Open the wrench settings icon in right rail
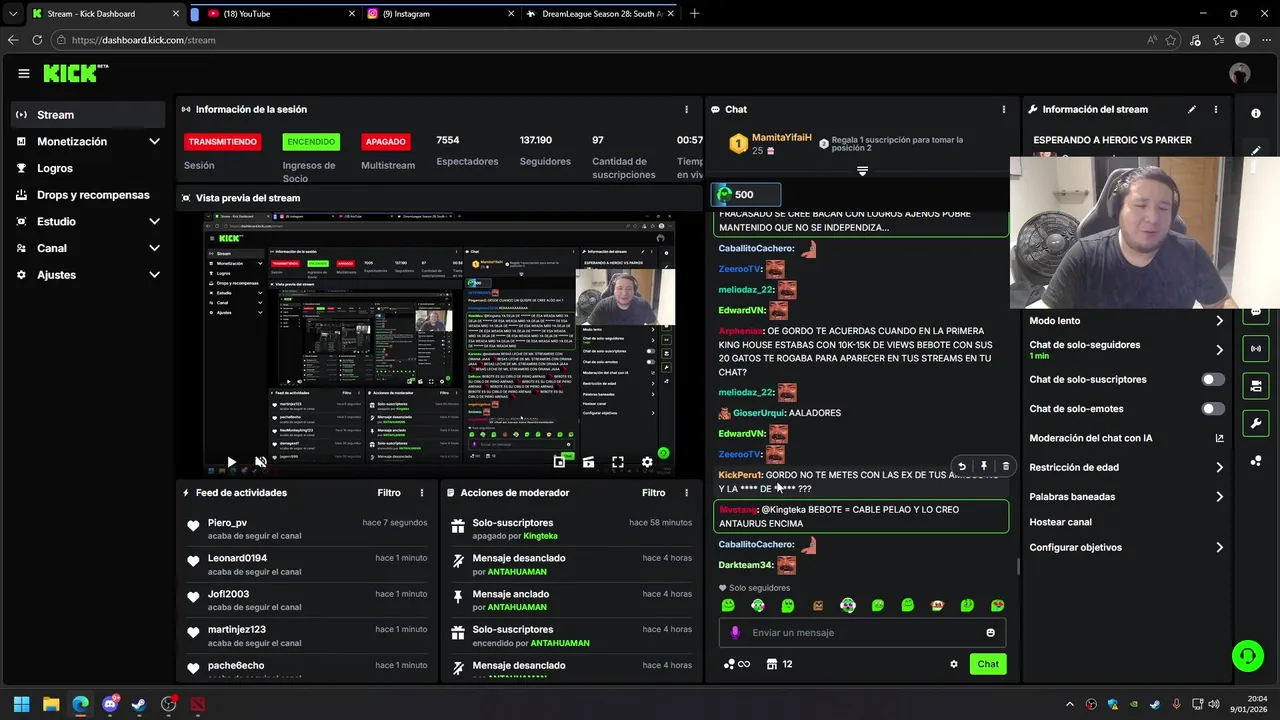 [1256, 423]
